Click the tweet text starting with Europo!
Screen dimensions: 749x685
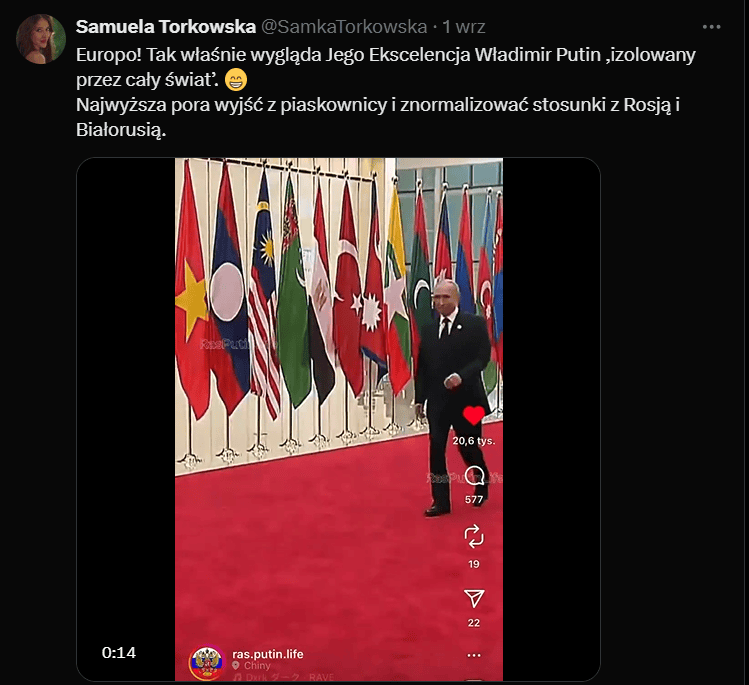[385, 92]
